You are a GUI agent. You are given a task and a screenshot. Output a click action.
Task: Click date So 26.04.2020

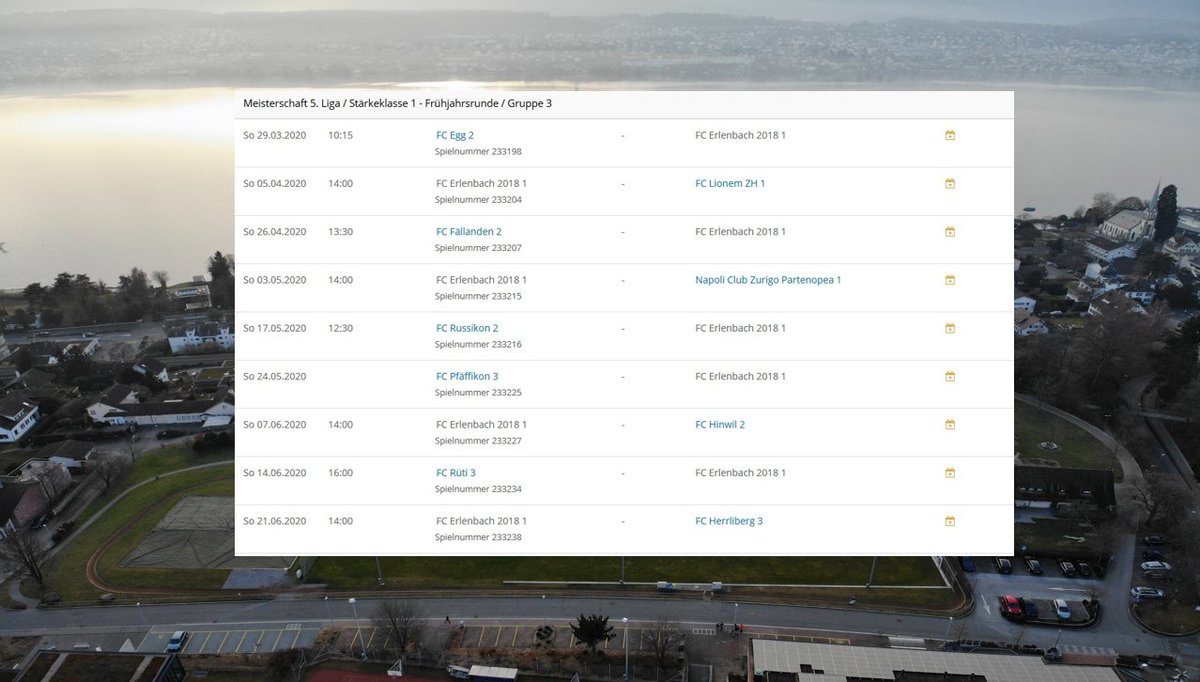(x=275, y=231)
